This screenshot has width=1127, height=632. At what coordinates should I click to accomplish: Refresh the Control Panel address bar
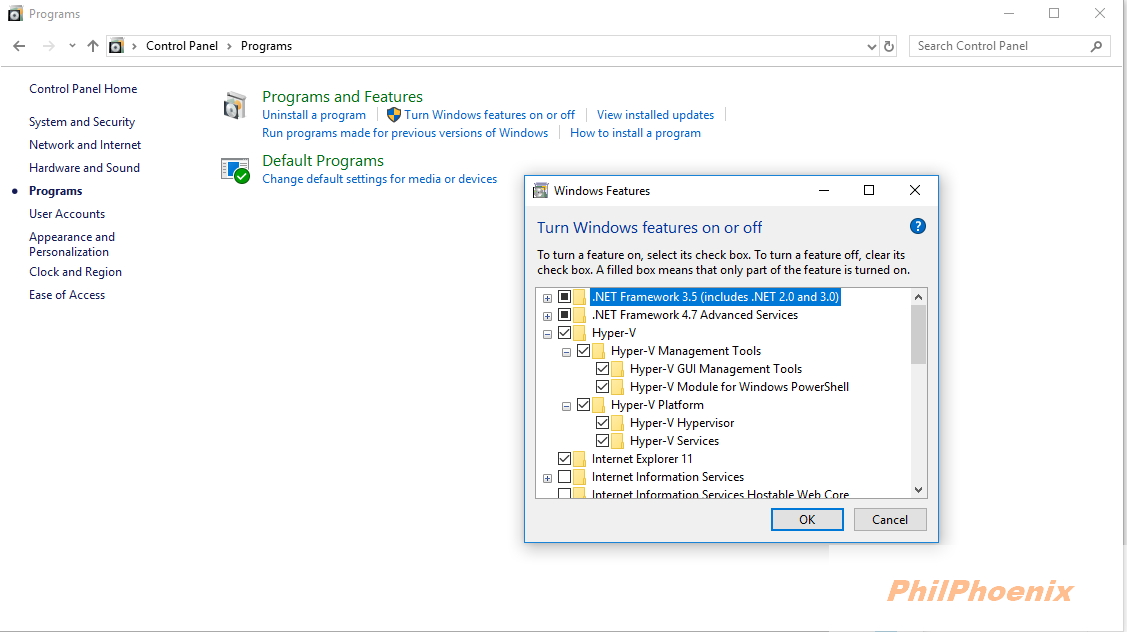click(x=889, y=46)
